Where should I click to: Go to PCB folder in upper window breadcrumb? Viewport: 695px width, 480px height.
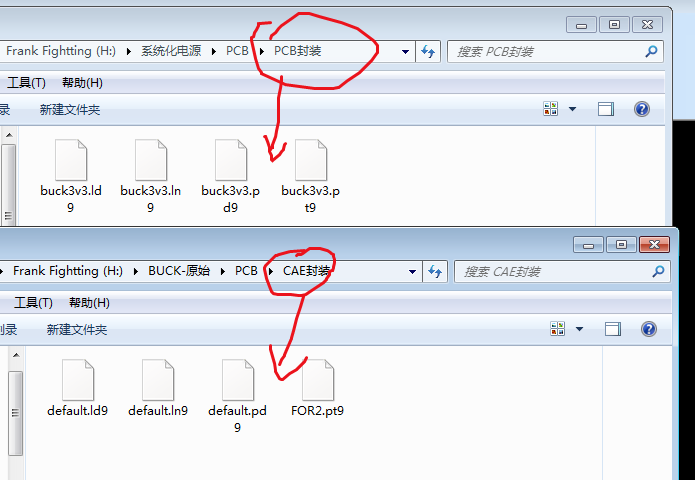coord(237,51)
